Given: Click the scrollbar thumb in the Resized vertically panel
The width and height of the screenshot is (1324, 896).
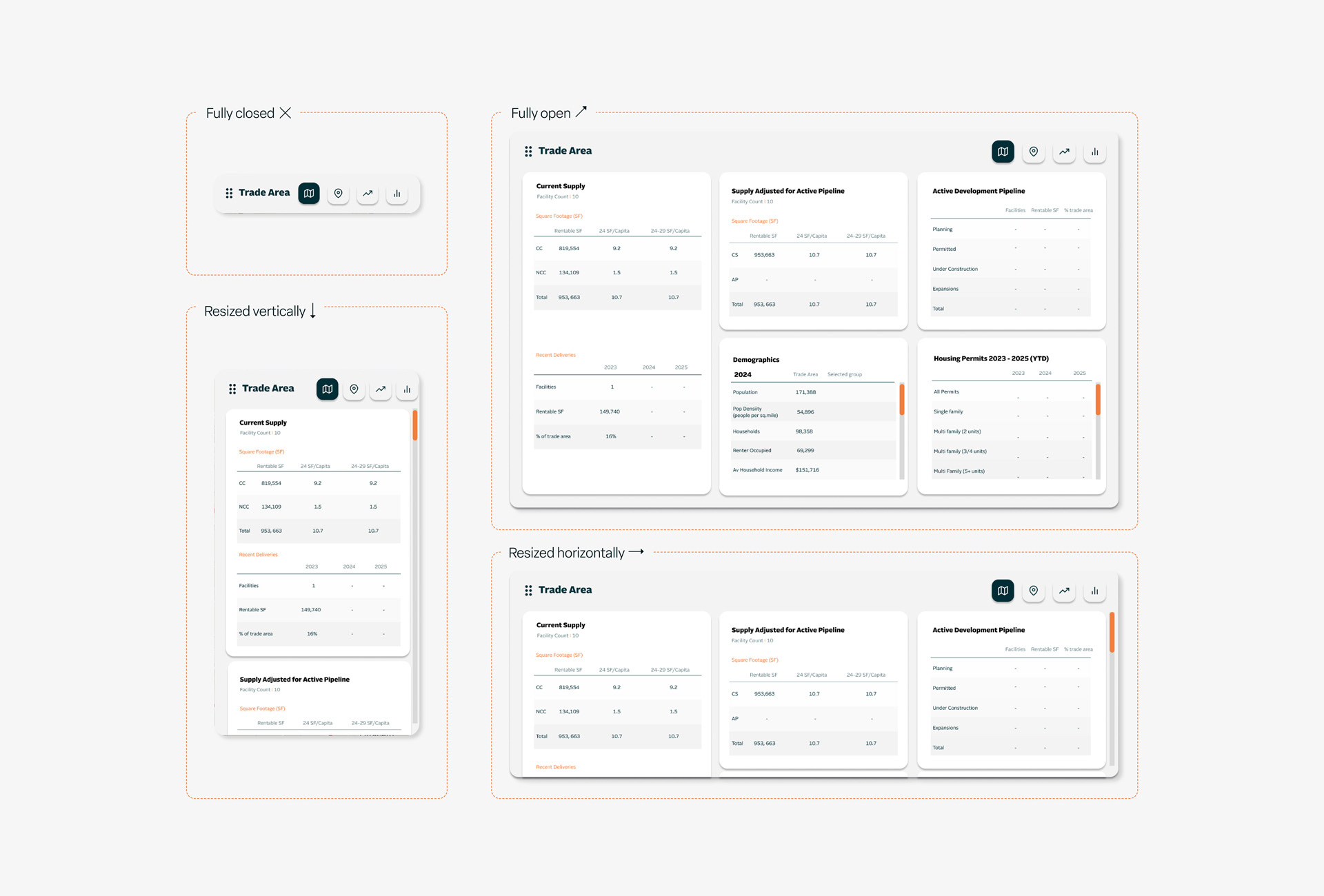Looking at the screenshot, I should pos(415,425).
